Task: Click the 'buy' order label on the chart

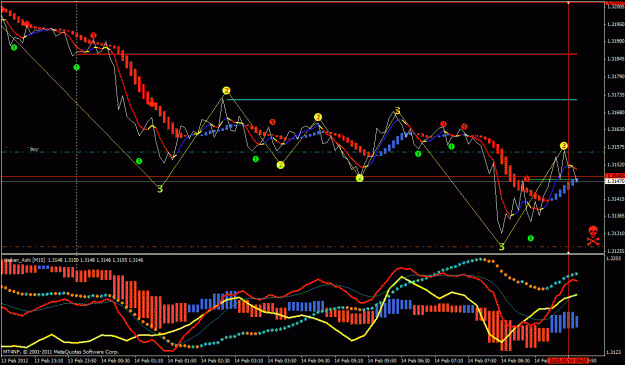Action: 34,149
